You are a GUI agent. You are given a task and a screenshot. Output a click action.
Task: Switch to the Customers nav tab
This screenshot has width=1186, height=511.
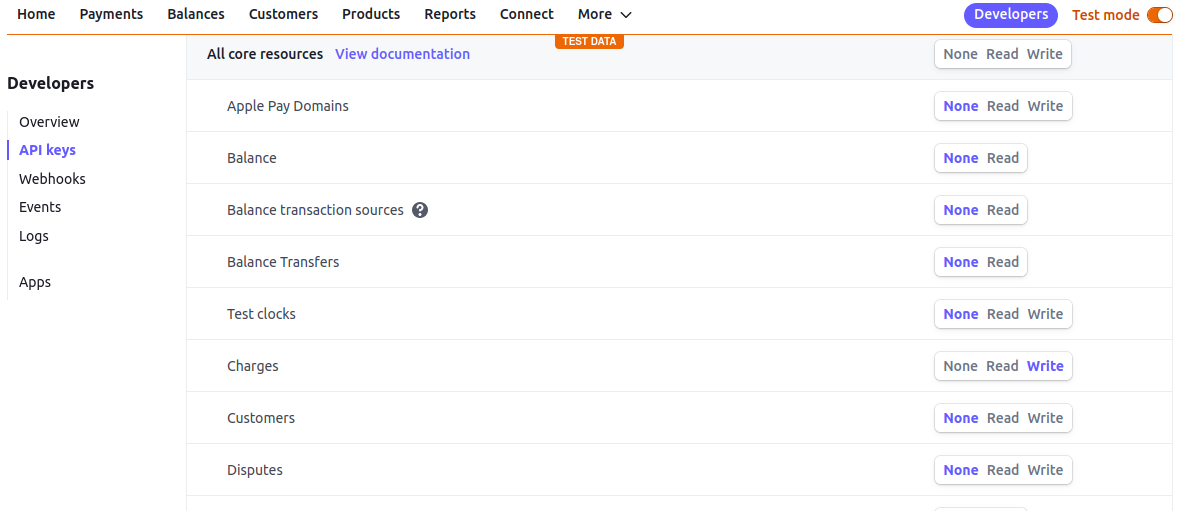click(284, 14)
